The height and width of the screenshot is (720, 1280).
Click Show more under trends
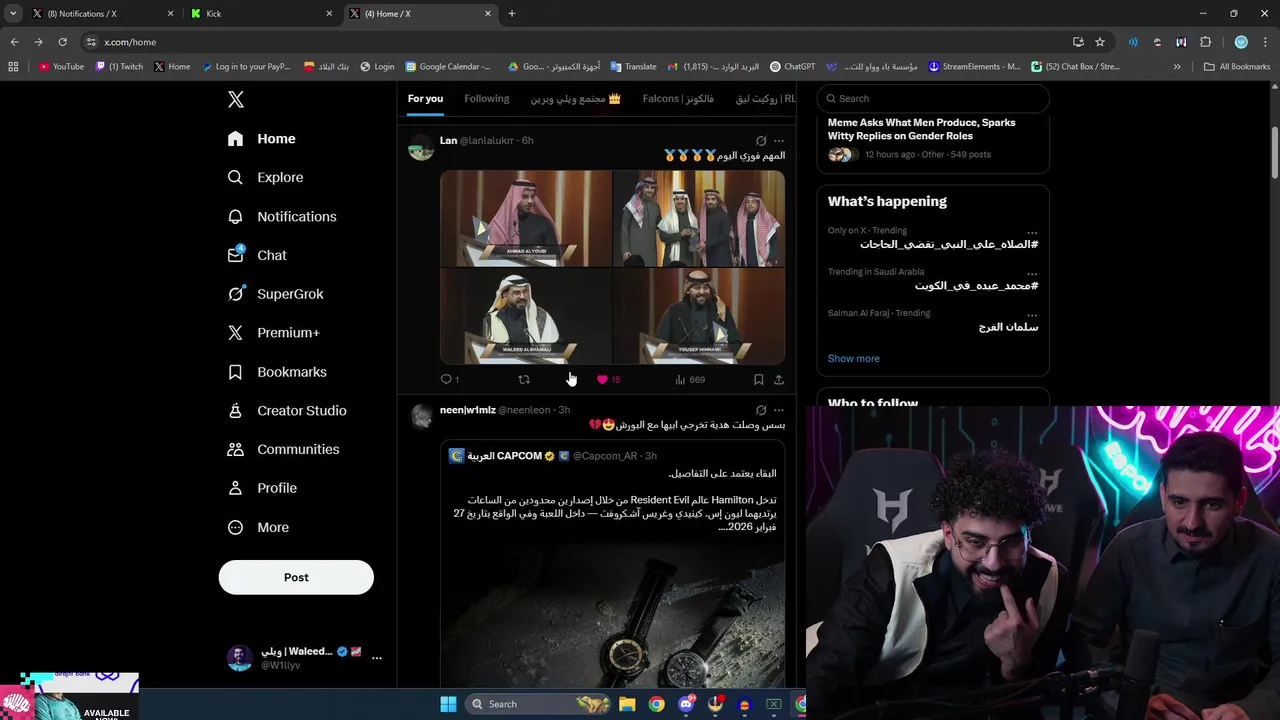click(854, 358)
